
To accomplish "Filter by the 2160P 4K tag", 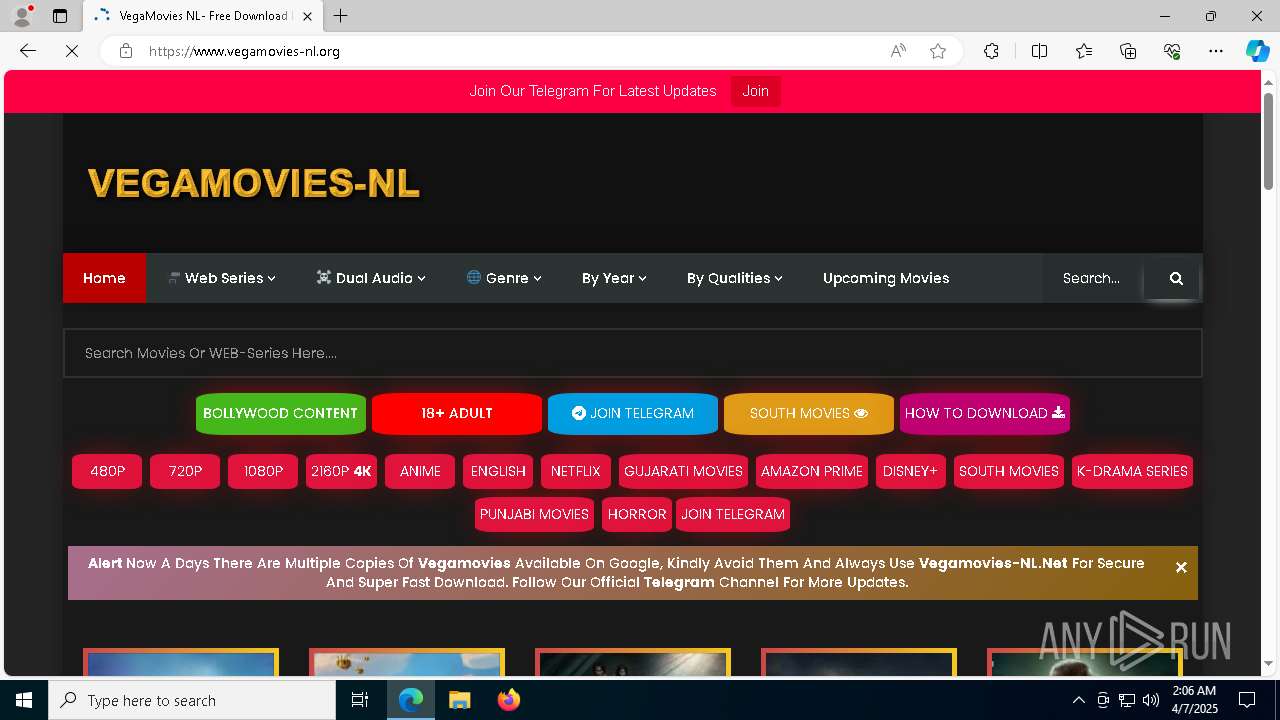I will pos(341,471).
